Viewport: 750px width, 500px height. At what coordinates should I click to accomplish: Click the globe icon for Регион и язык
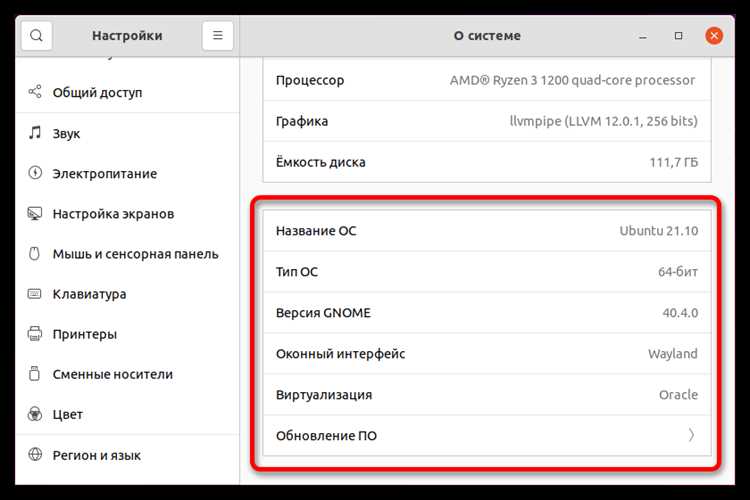(x=35, y=455)
